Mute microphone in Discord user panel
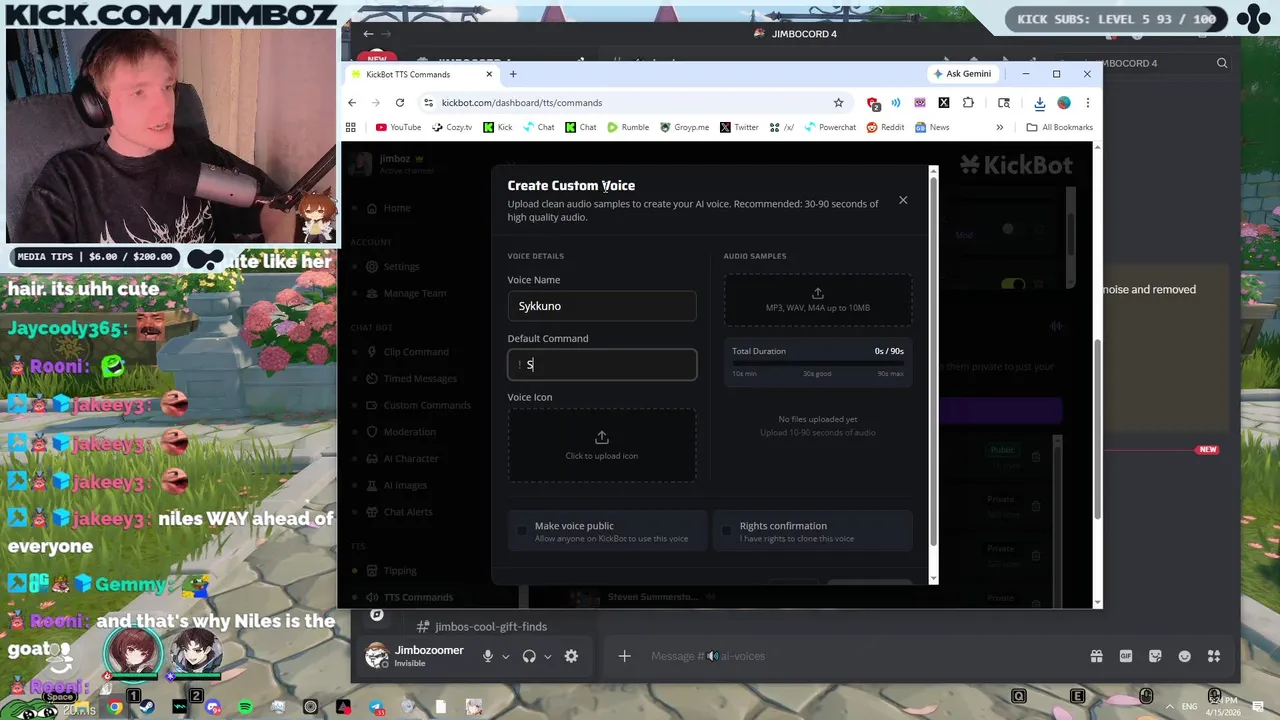 [488, 656]
